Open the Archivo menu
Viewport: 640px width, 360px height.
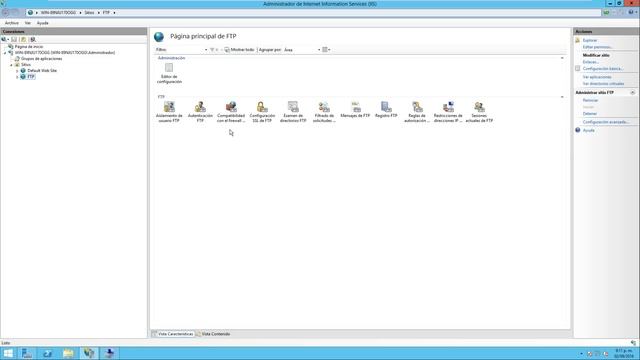[12, 23]
